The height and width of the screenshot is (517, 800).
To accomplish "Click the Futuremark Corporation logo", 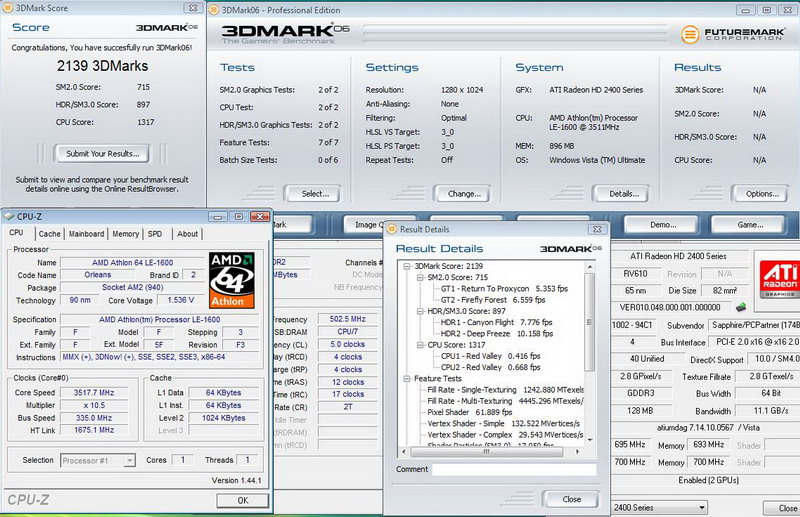I will click(x=732, y=34).
